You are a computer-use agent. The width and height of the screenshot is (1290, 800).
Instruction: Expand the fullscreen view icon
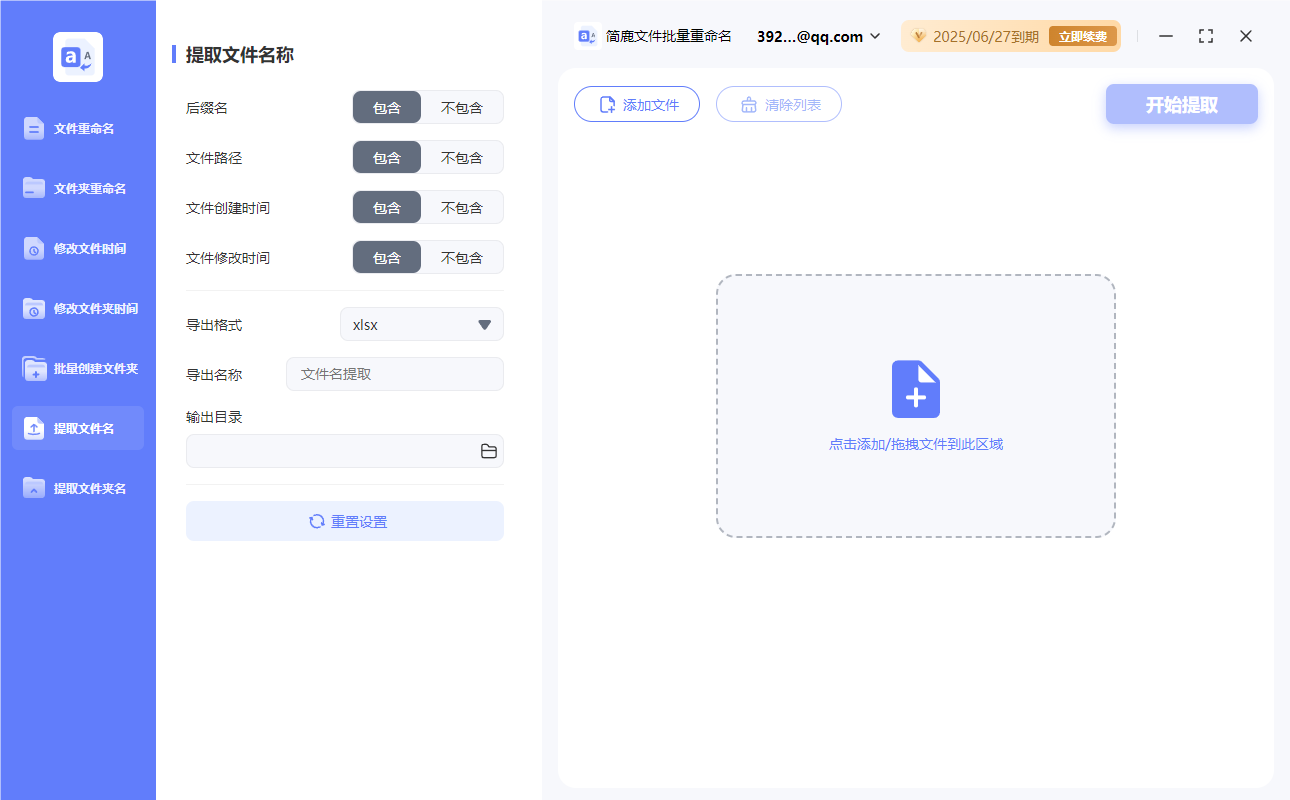[x=1205, y=36]
